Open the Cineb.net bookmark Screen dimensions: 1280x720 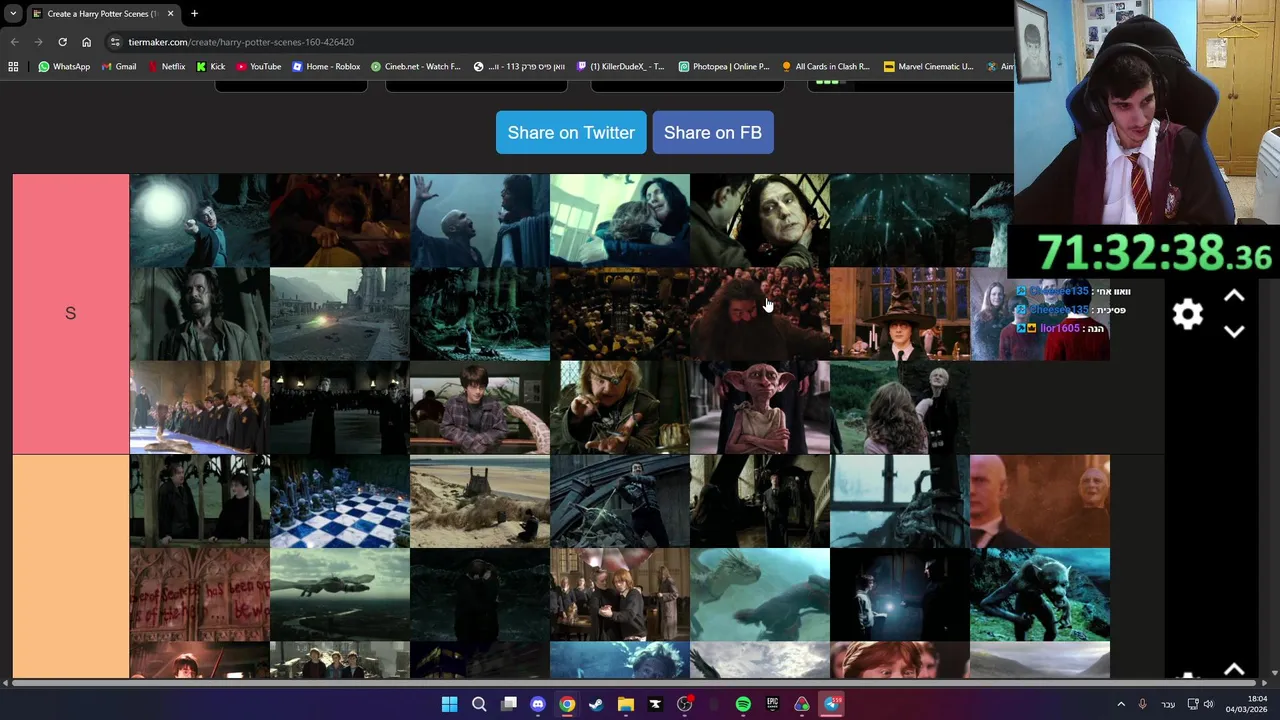[416, 66]
